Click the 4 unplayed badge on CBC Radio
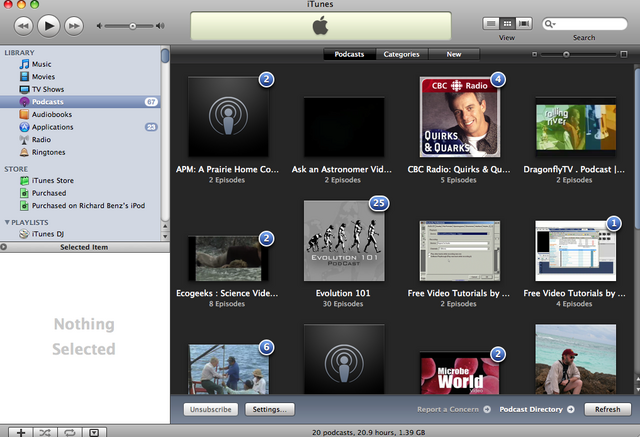Viewport: 640px width, 437px height. pos(498,80)
